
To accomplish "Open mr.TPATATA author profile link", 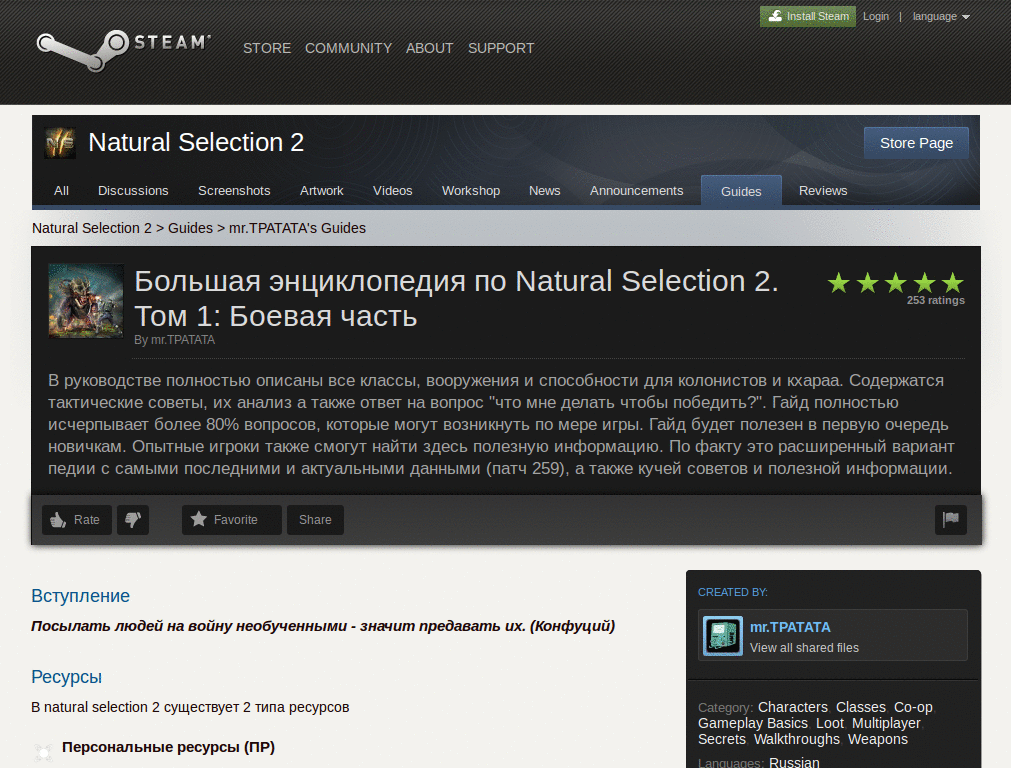I will [x=790, y=627].
